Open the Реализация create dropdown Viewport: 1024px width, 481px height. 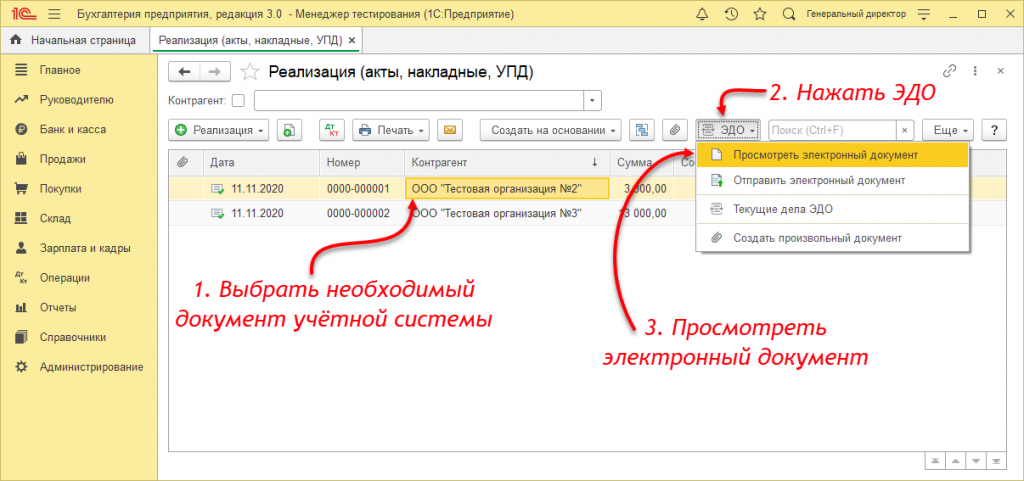coord(219,130)
